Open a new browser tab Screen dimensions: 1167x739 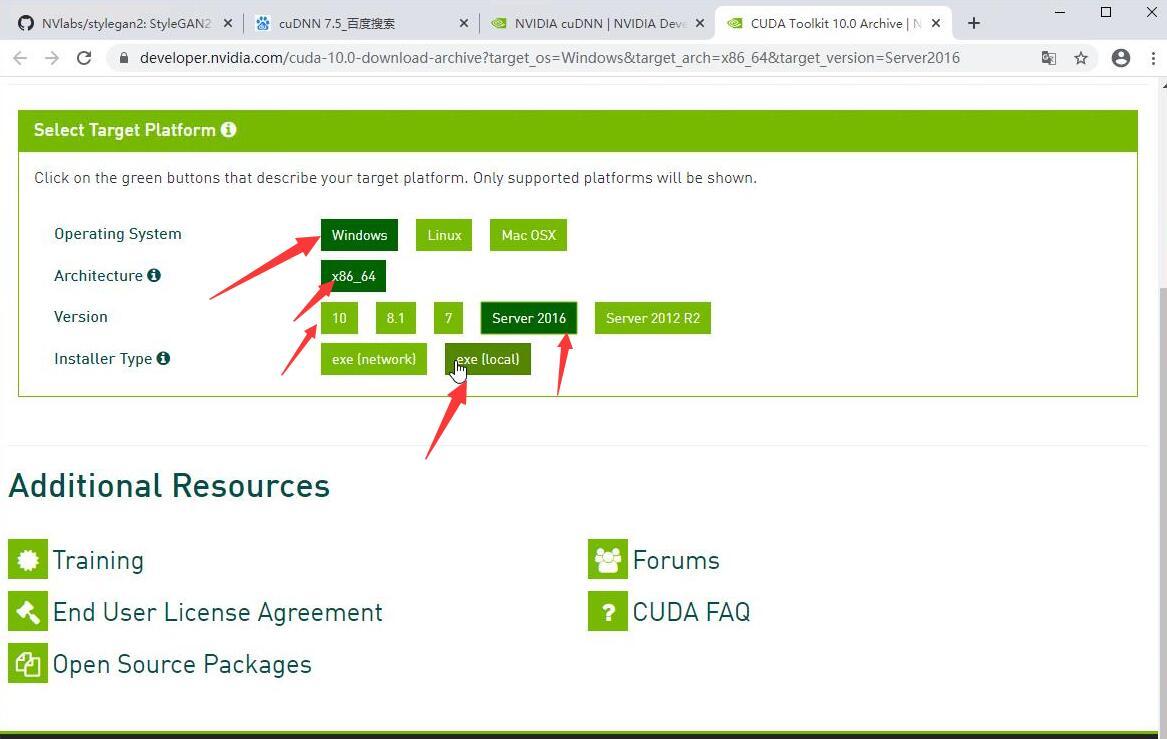click(973, 23)
